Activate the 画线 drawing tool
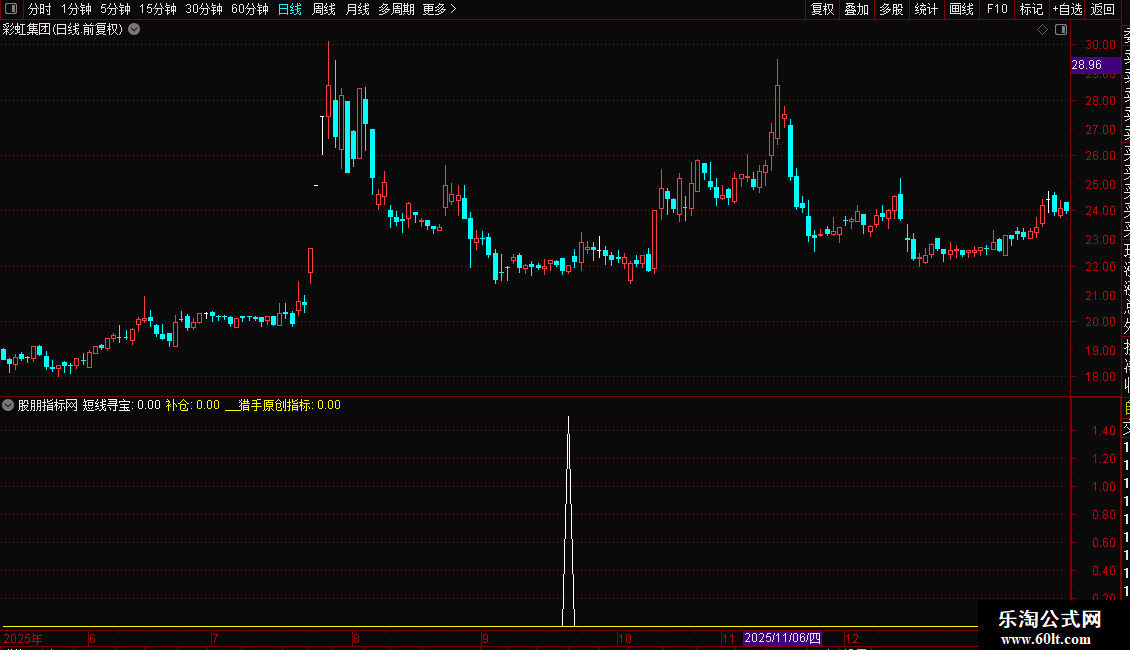This screenshot has height=650, width=1130. [961, 9]
